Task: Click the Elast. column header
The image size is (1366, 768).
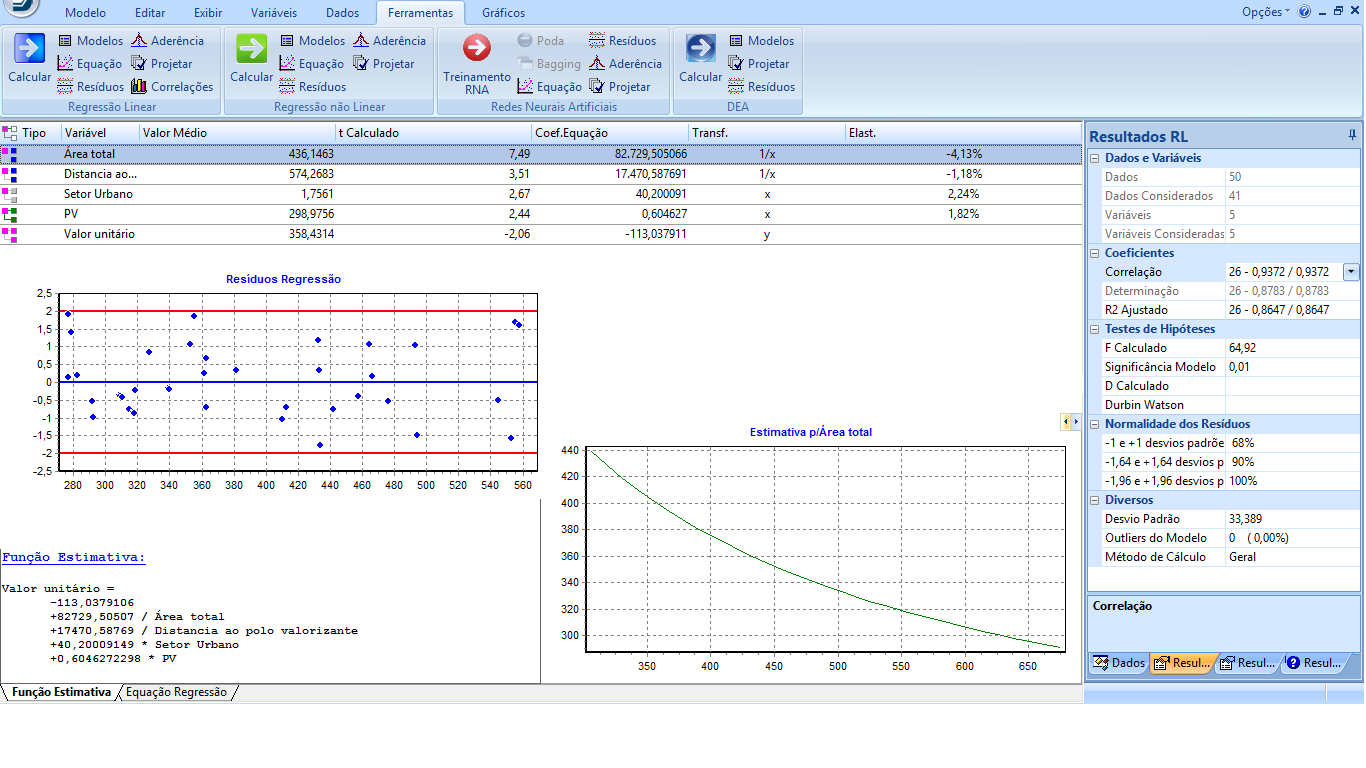Action: click(963, 133)
